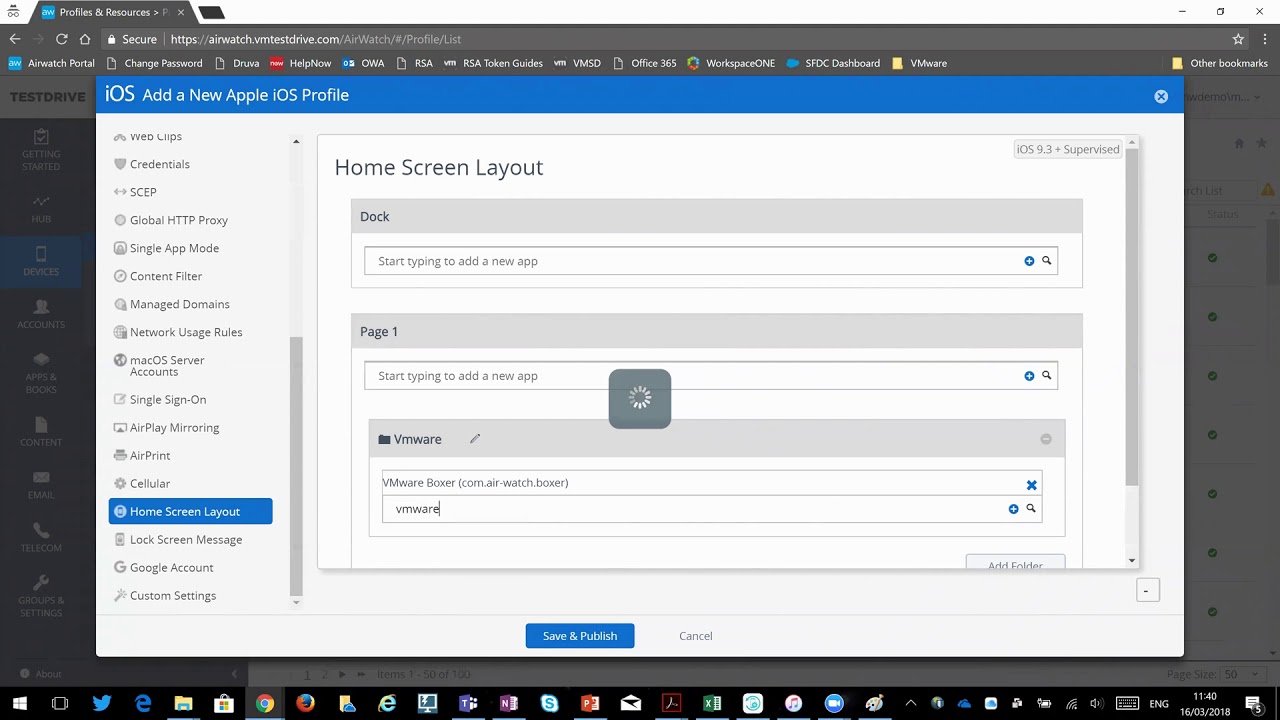The width and height of the screenshot is (1280, 720).
Task: Open Change Password bookmark
Action: click(x=154, y=63)
